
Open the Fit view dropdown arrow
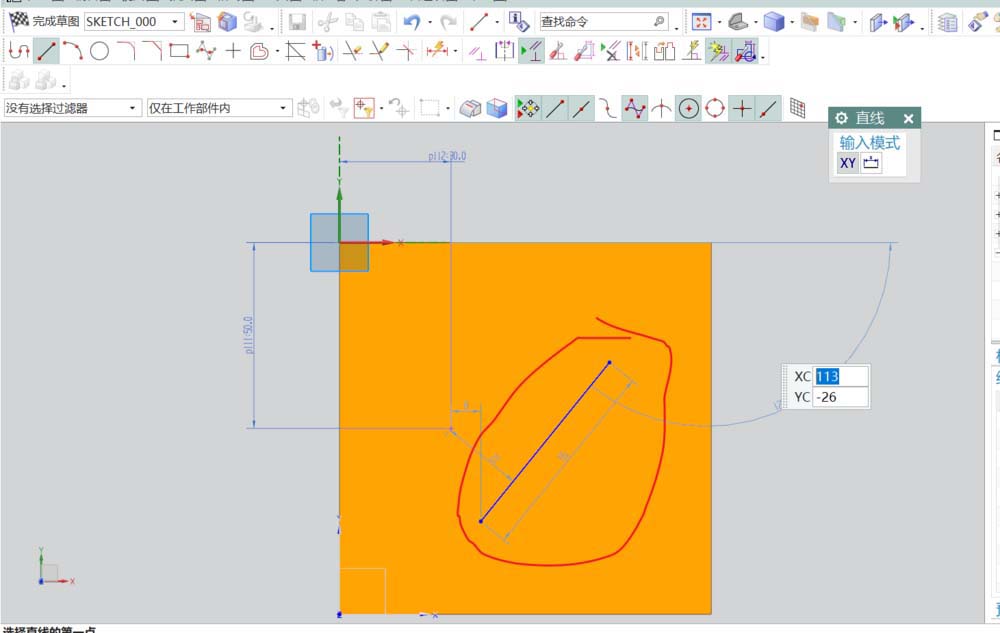point(719,23)
